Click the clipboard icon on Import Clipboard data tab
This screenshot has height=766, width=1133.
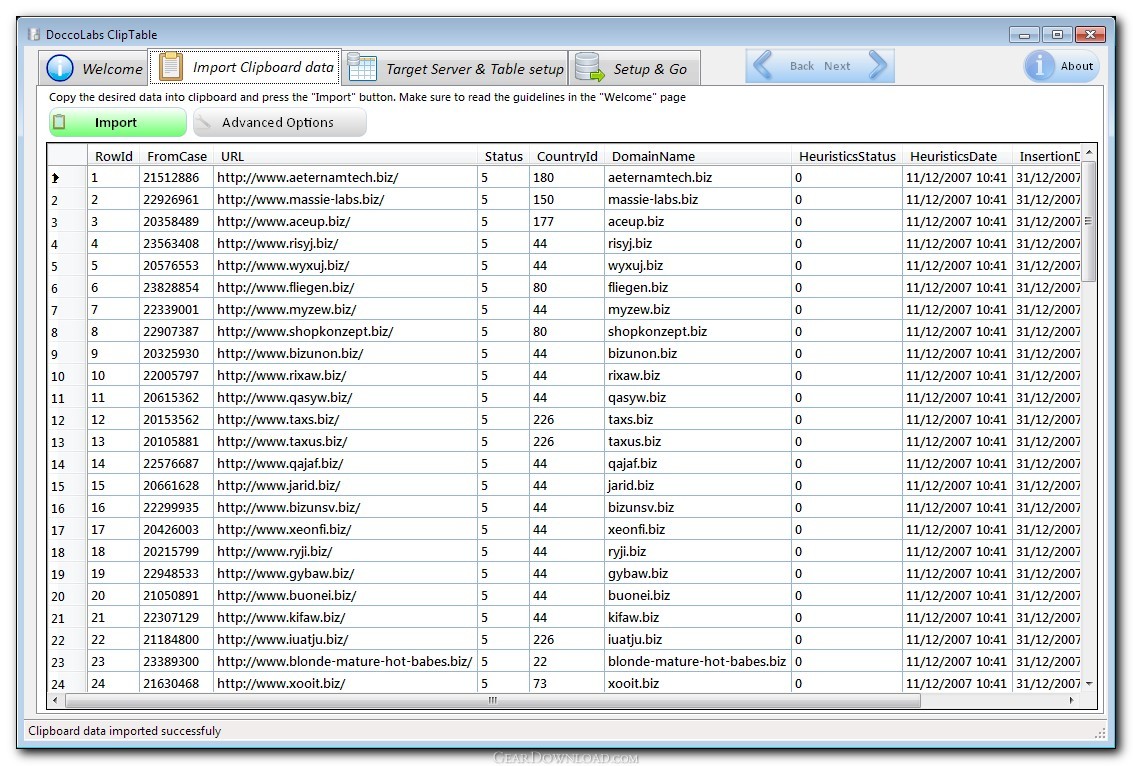pyautogui.click(x=171, y=66)
